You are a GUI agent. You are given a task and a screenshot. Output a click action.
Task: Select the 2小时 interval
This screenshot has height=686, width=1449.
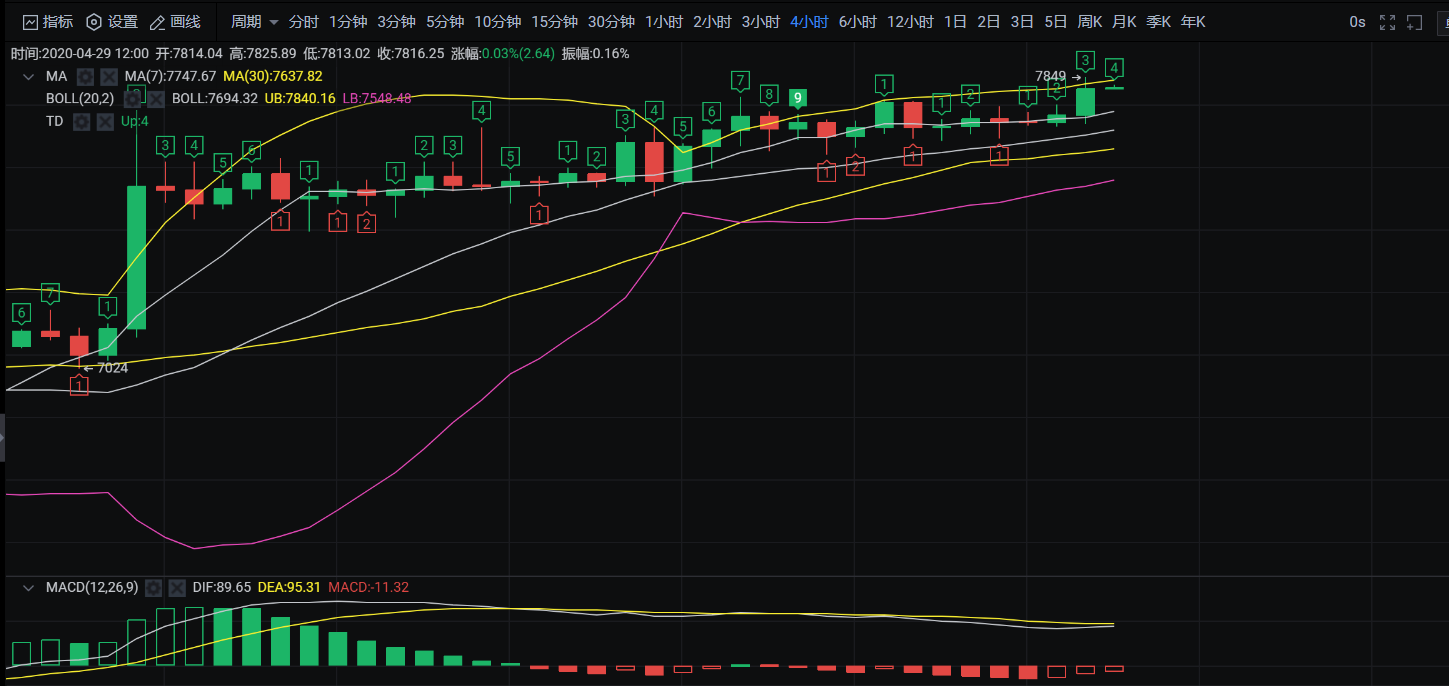tap(712, 22)
